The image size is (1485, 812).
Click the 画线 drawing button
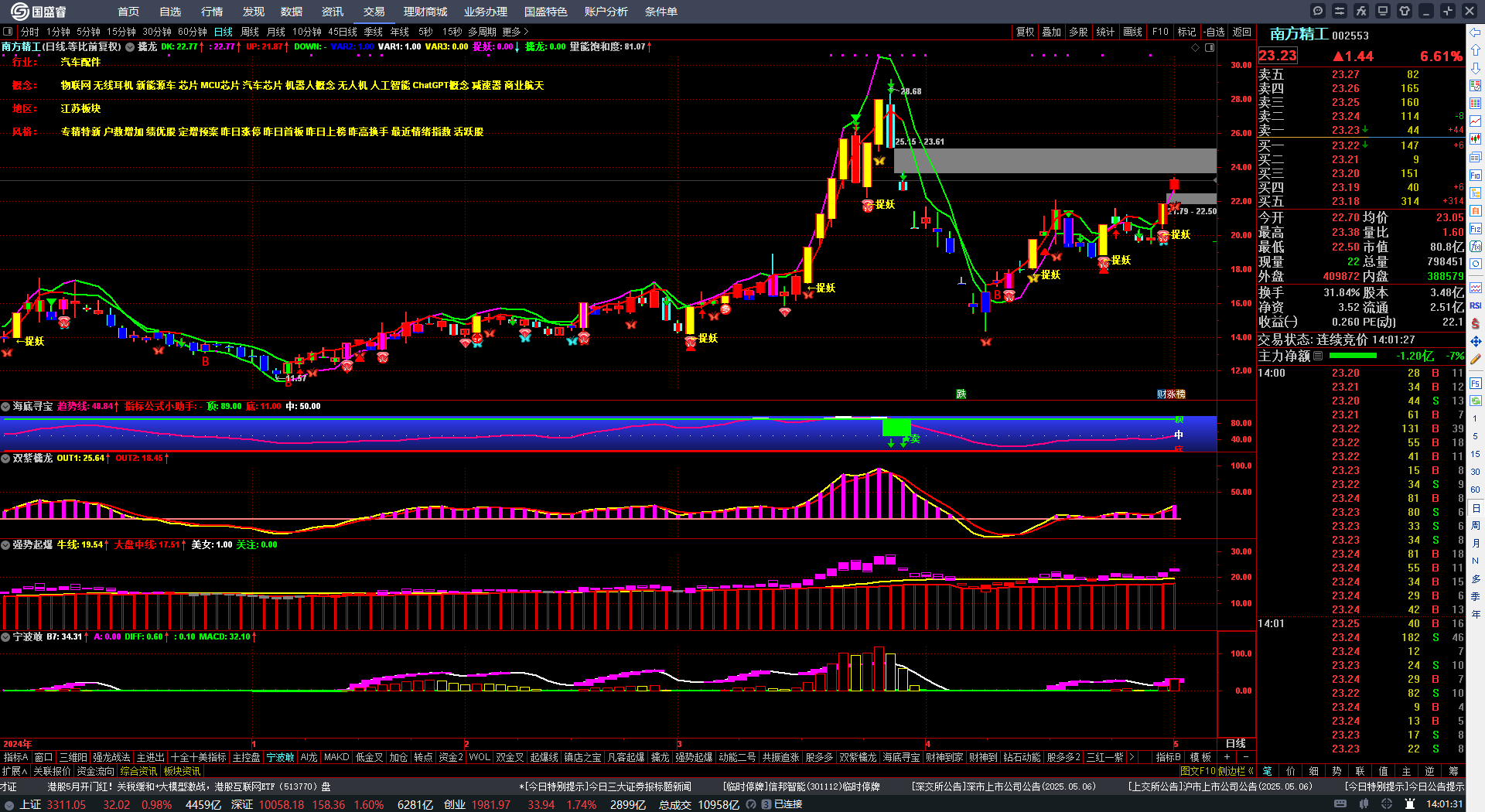click(x=1132, y=32)
